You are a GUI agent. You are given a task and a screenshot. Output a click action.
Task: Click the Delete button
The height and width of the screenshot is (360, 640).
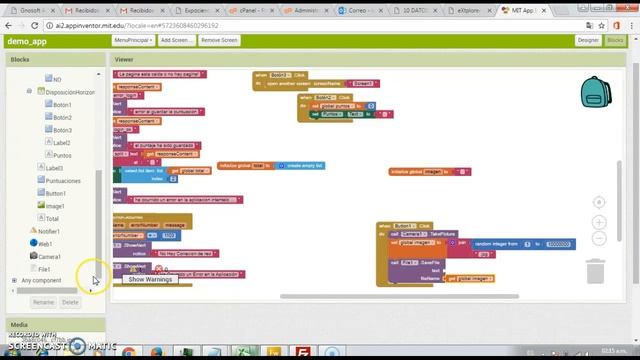[70, 302]
